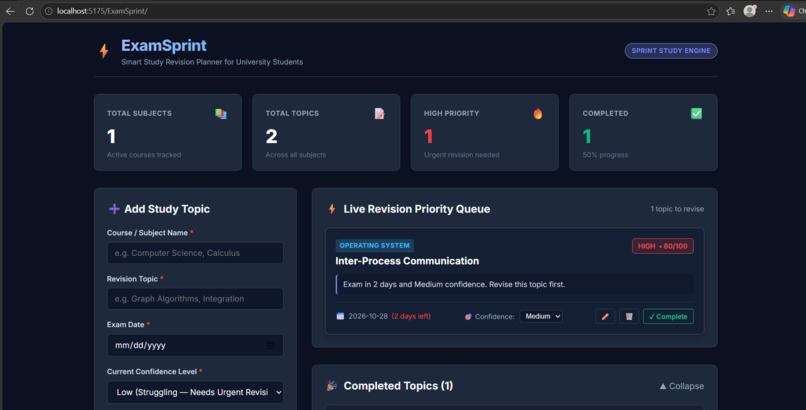Bookmark page with star icon

click(x=711, y=11)
